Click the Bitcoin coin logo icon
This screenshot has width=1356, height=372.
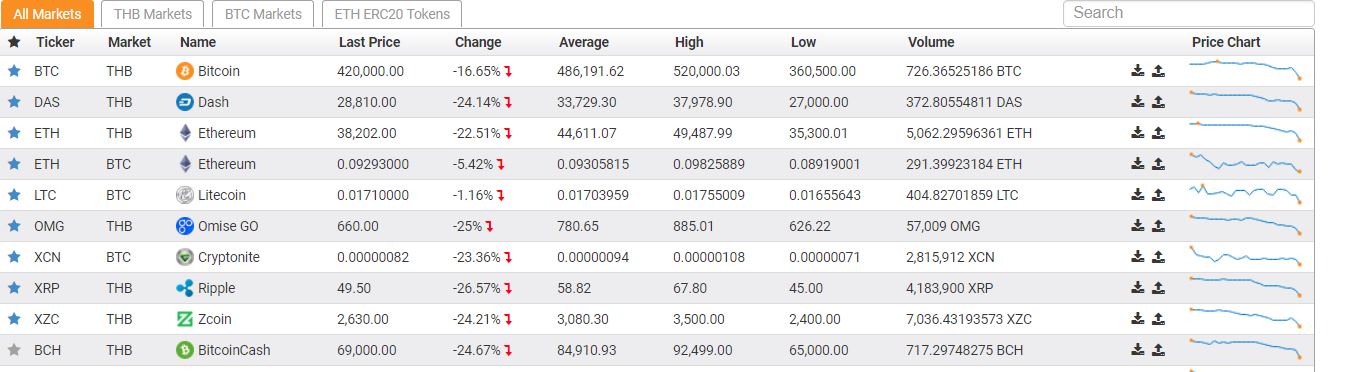184,71
